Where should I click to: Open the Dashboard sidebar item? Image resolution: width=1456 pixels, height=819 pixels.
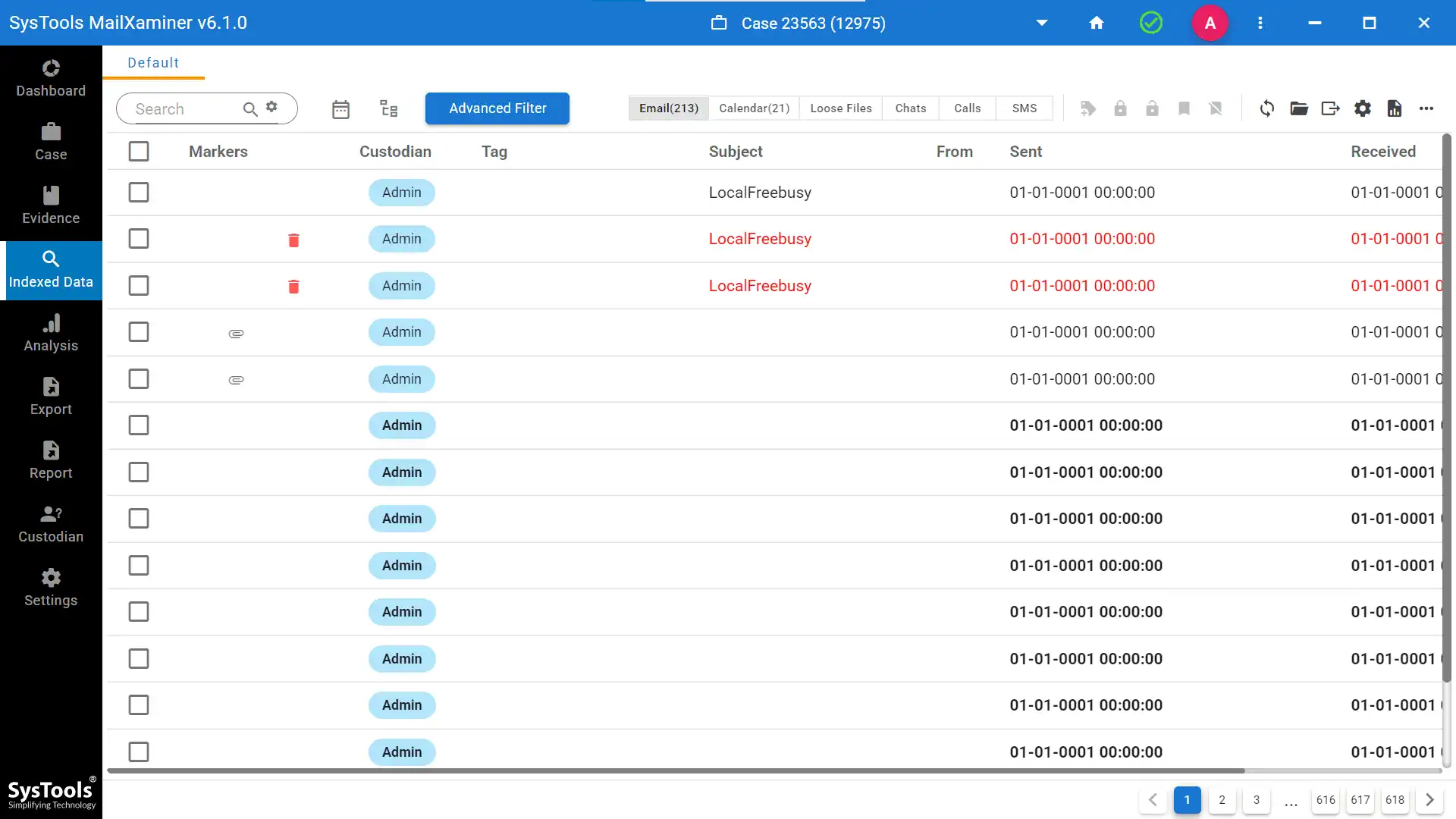coord(51,79)
